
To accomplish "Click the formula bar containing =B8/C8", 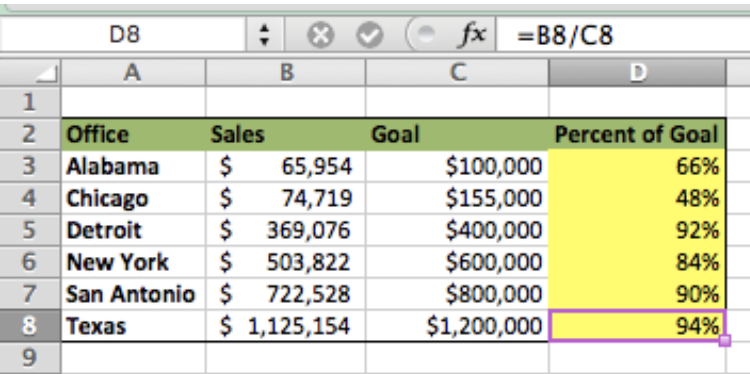I will point(623,35).
